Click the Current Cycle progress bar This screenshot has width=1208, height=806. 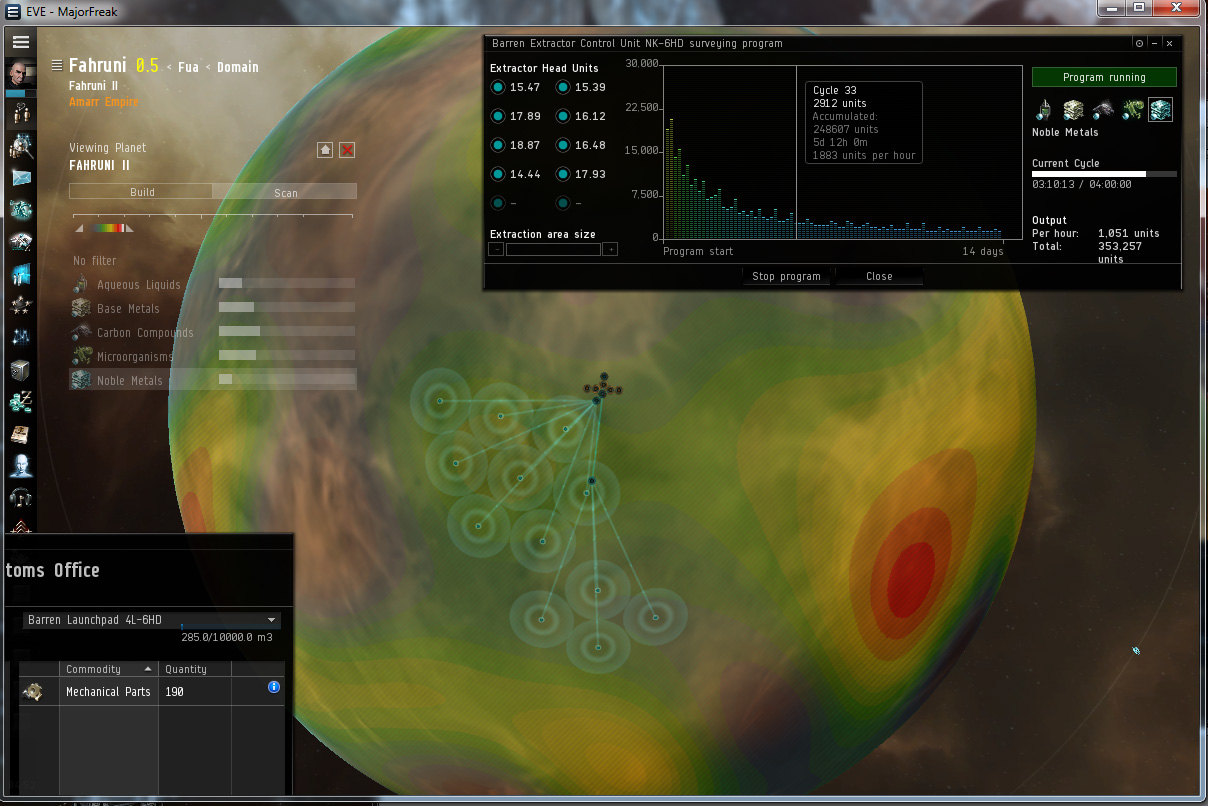pyautogui.click(x=1104, y=174)
